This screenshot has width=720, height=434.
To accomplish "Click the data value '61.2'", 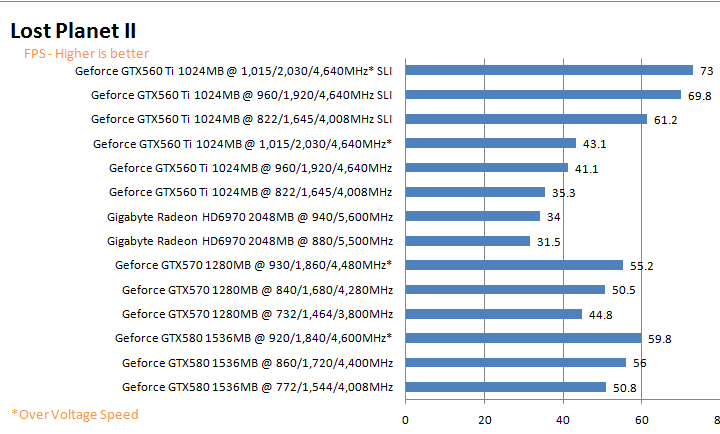I will tap(665, 120).
